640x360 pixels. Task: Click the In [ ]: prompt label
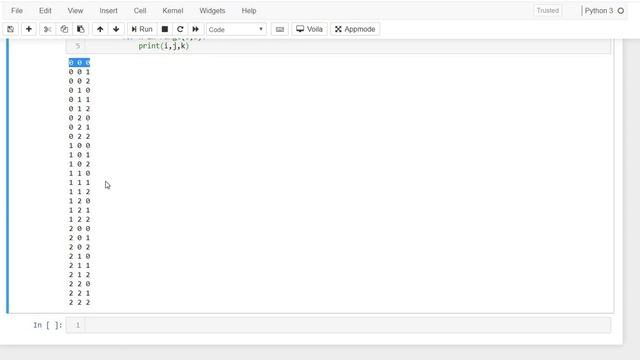pos(48,325)
